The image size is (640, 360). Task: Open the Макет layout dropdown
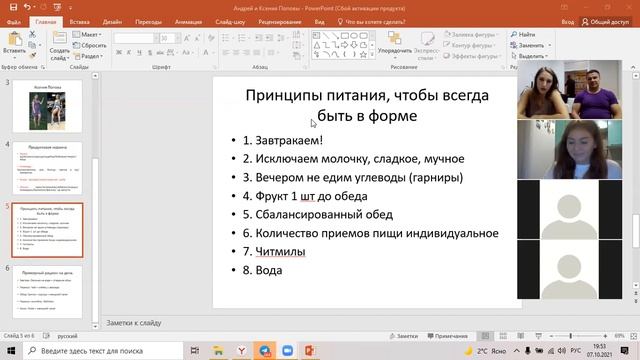click(x=87, y=34)
